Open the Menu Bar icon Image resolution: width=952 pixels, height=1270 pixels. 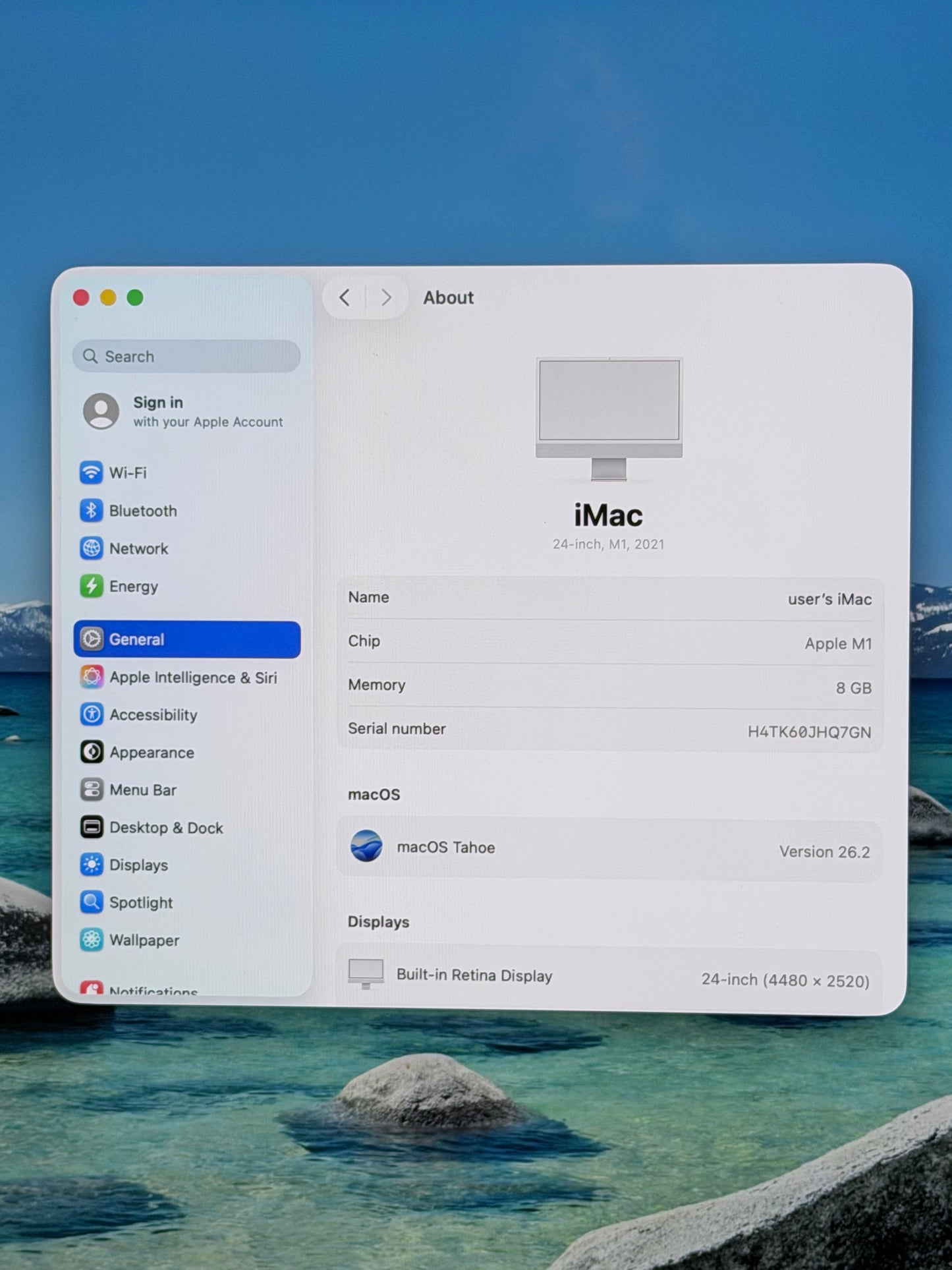point(92,790)
